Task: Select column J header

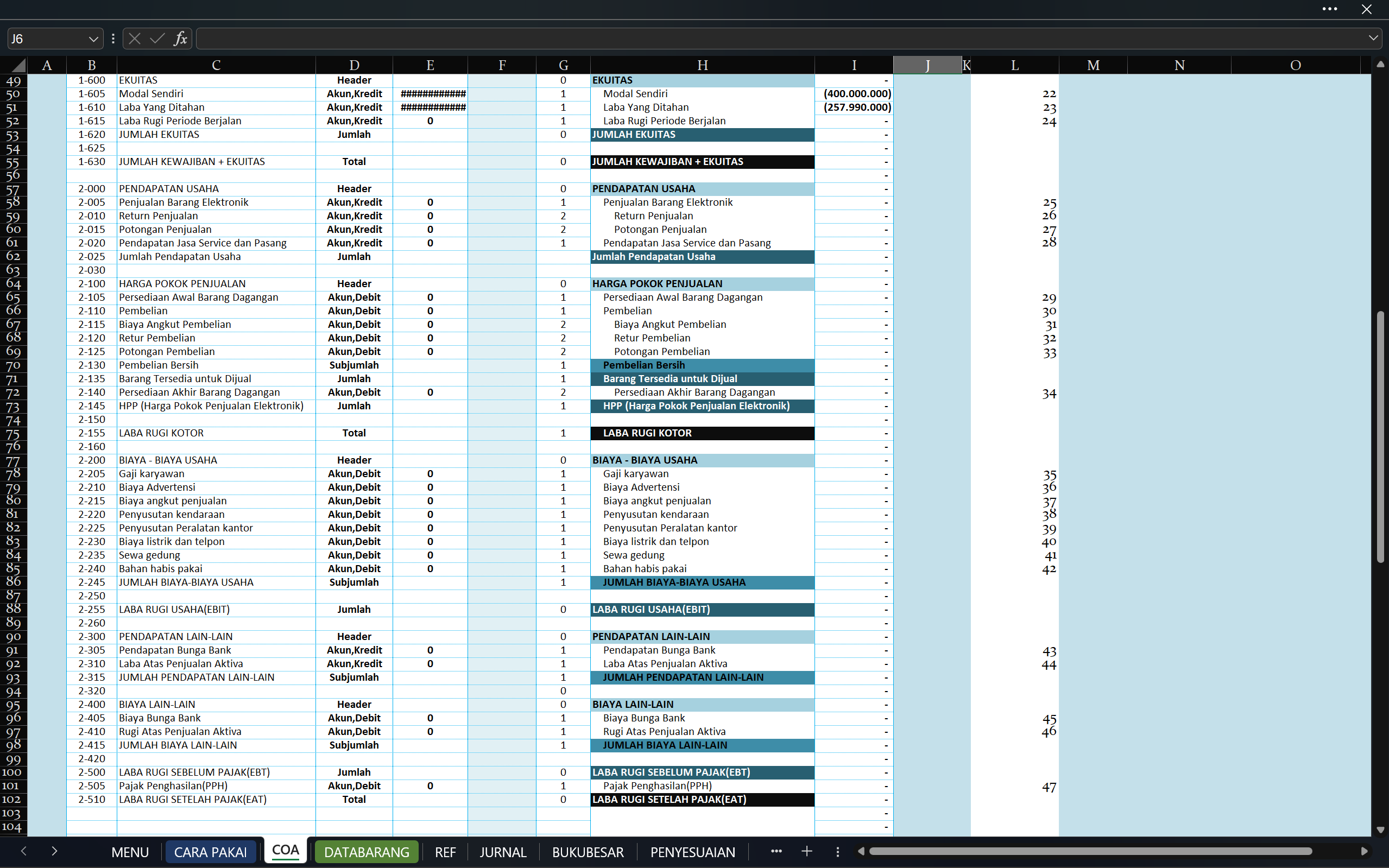Action: 927,65
